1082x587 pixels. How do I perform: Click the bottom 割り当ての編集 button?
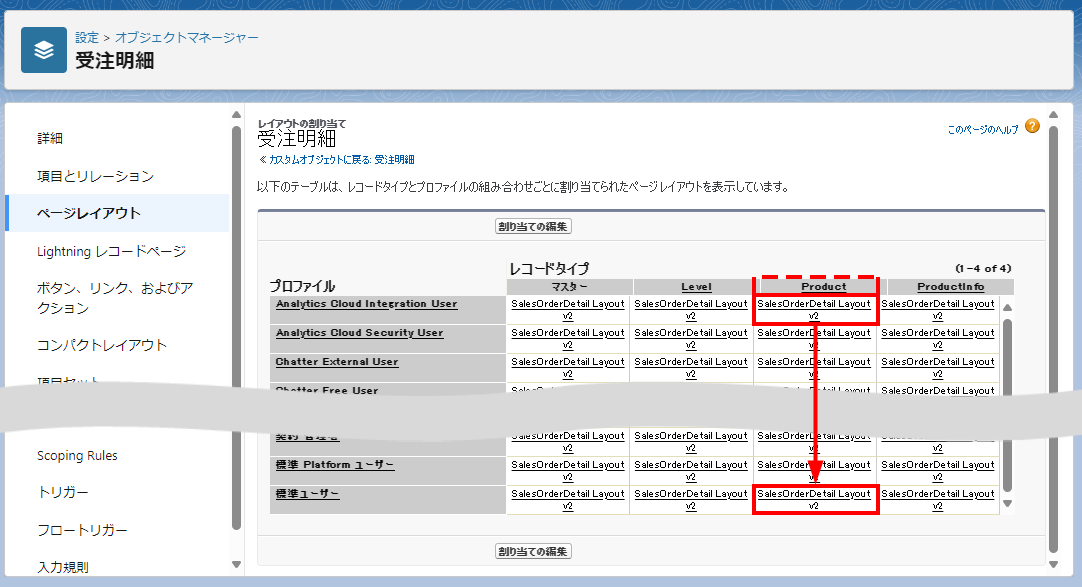[x=533, y=551]
